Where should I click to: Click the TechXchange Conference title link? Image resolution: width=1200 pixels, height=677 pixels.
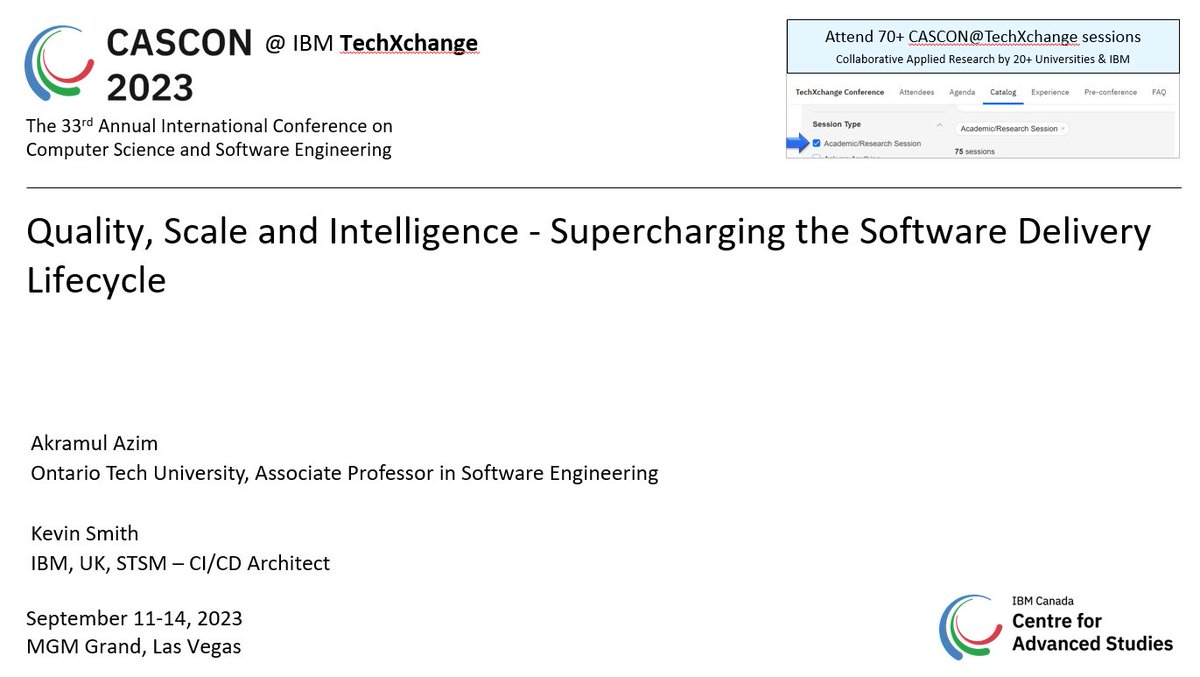[840, 92]
